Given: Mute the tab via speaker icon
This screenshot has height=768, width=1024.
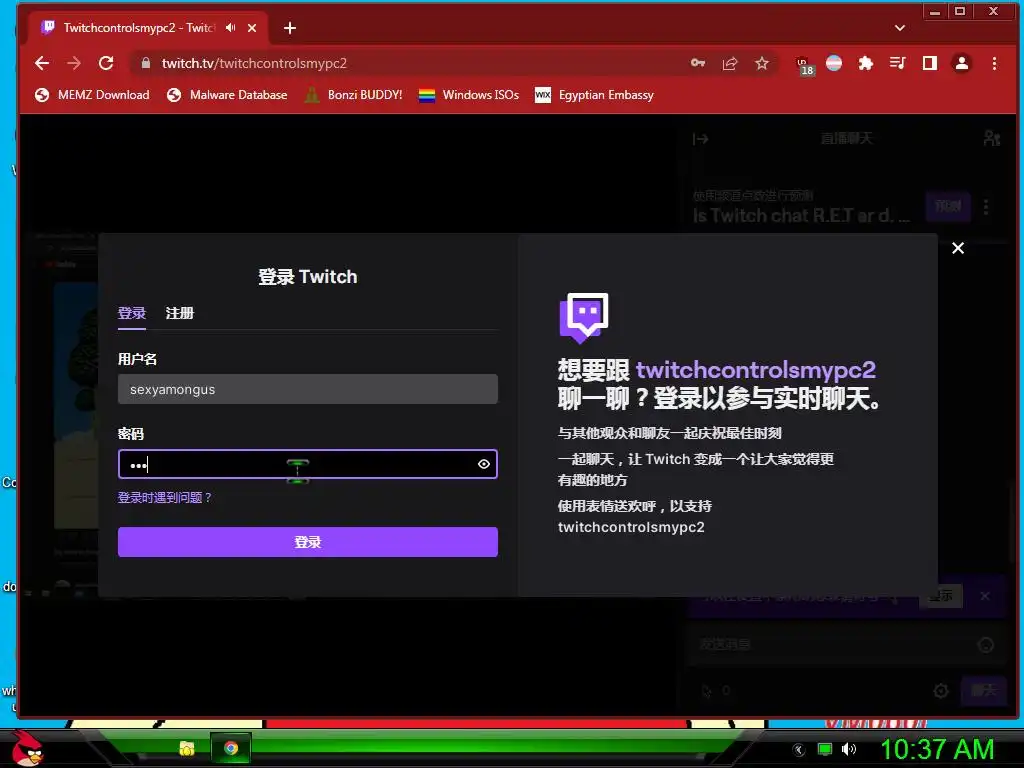Looking at the screenshot, I should (231, 28).
